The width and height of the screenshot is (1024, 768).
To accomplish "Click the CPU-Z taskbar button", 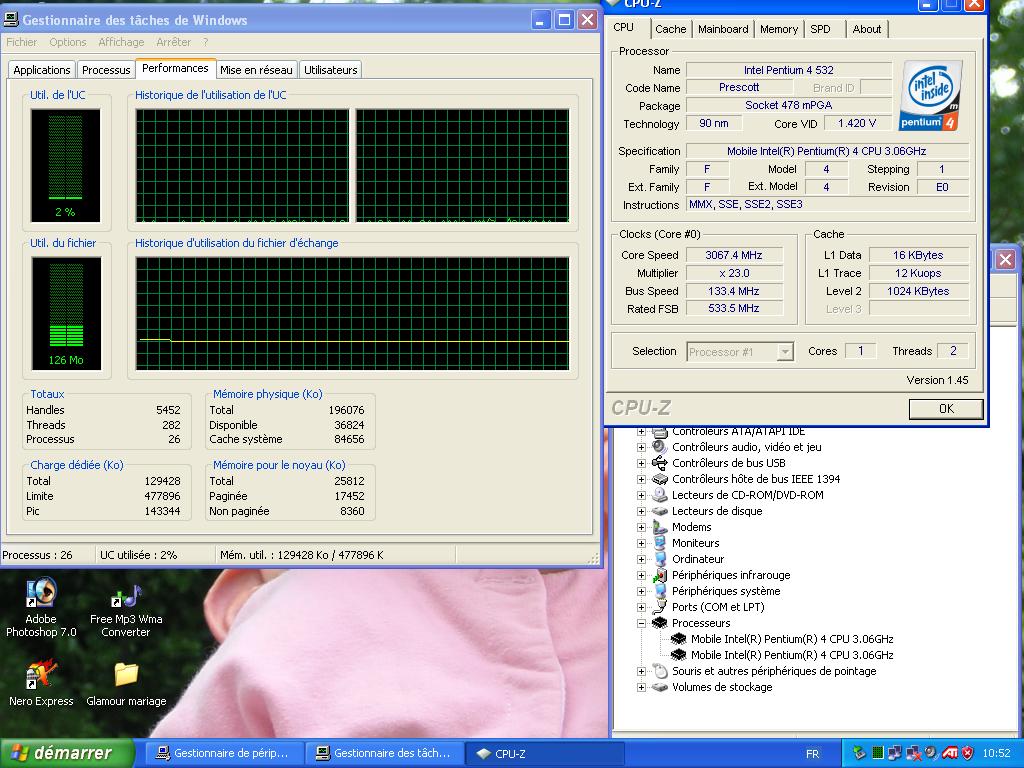I will click(545, 754).
